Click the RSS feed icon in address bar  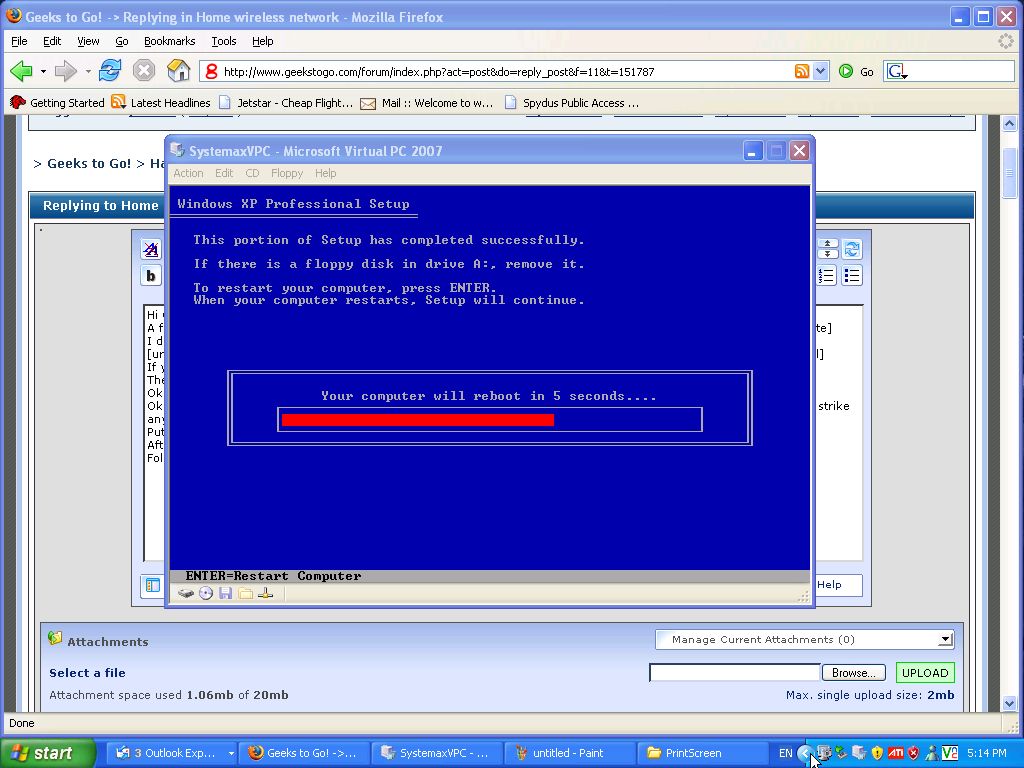[801, 71]
